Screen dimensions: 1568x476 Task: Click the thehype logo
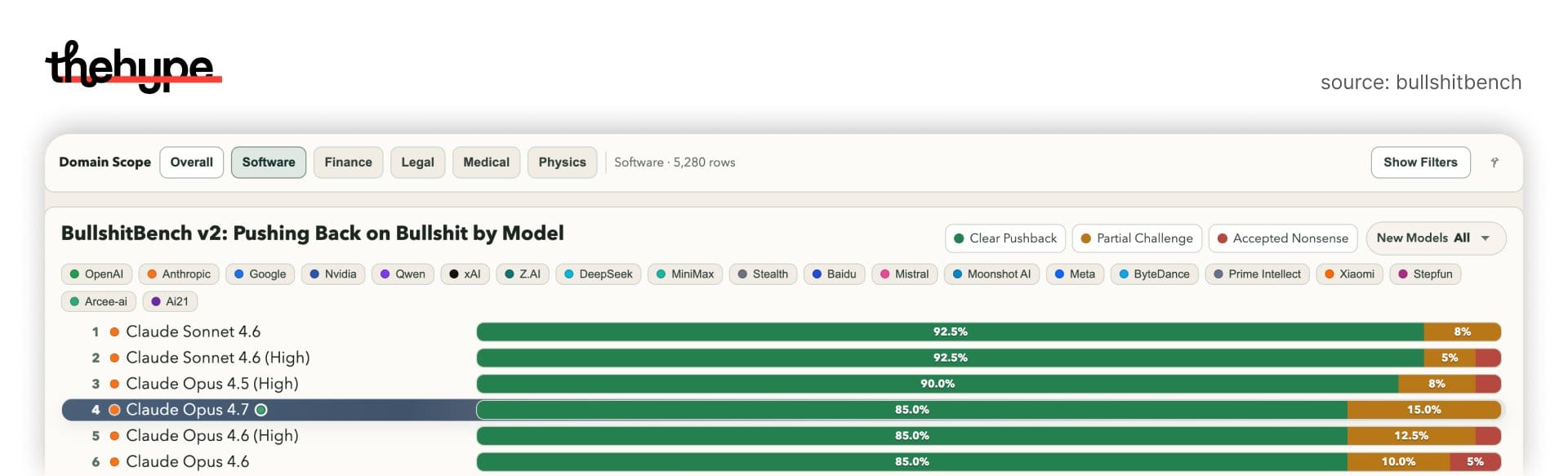tap(133, 66)
